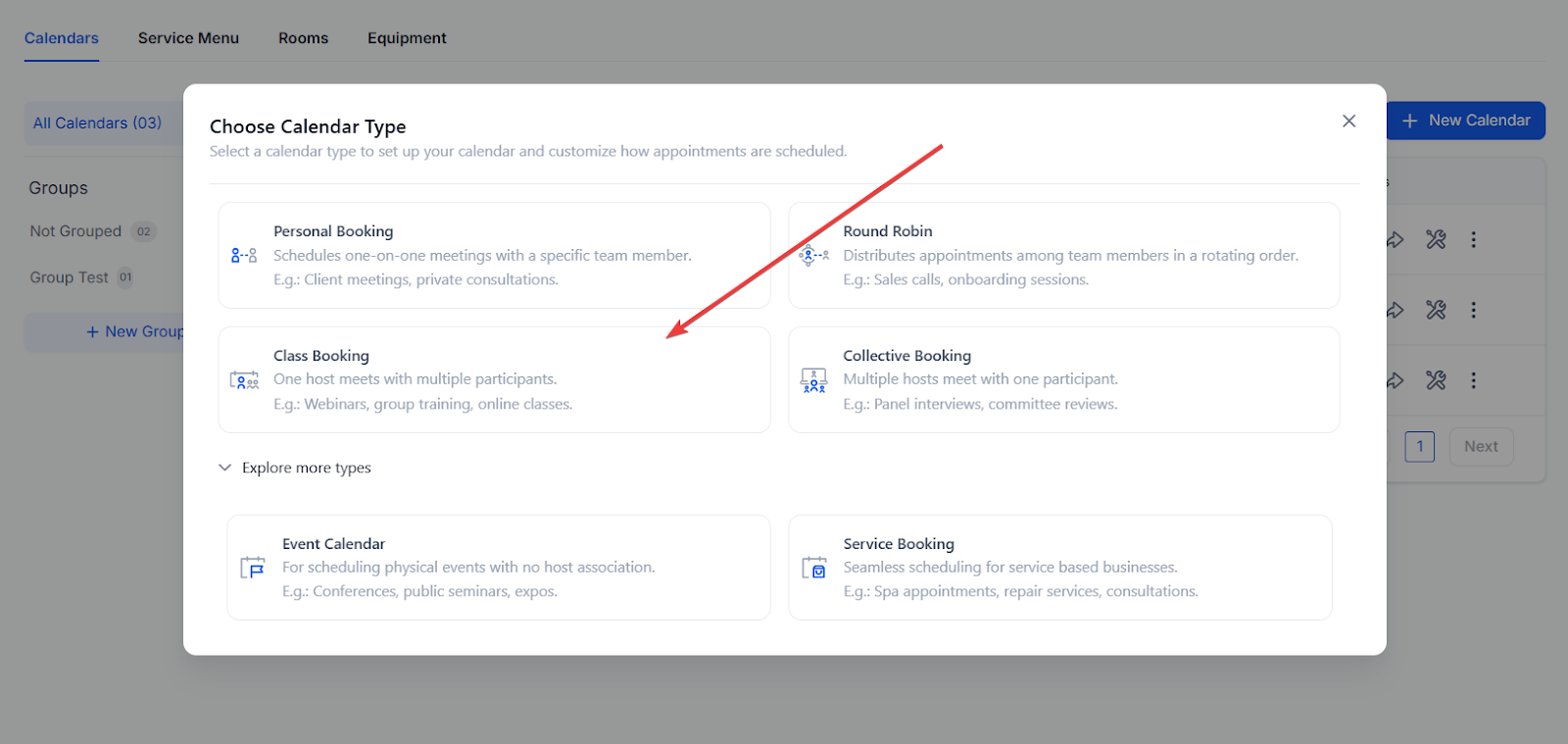Click the Personal Booking one-on-one icon

click(244, 256)
